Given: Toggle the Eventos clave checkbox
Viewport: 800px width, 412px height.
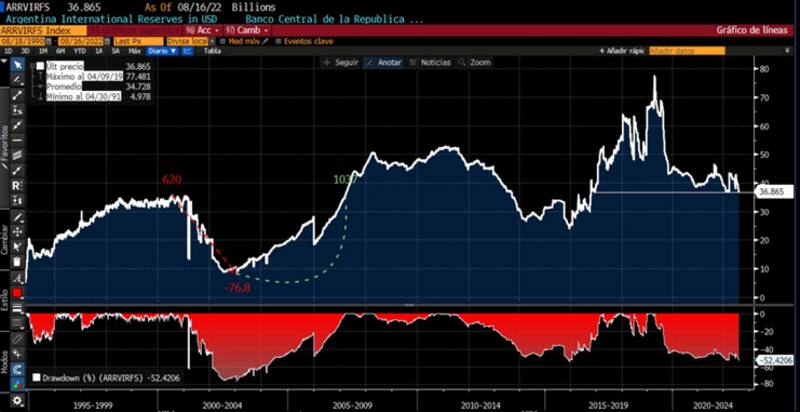Looking at the screenshot, I should point(278,40).
